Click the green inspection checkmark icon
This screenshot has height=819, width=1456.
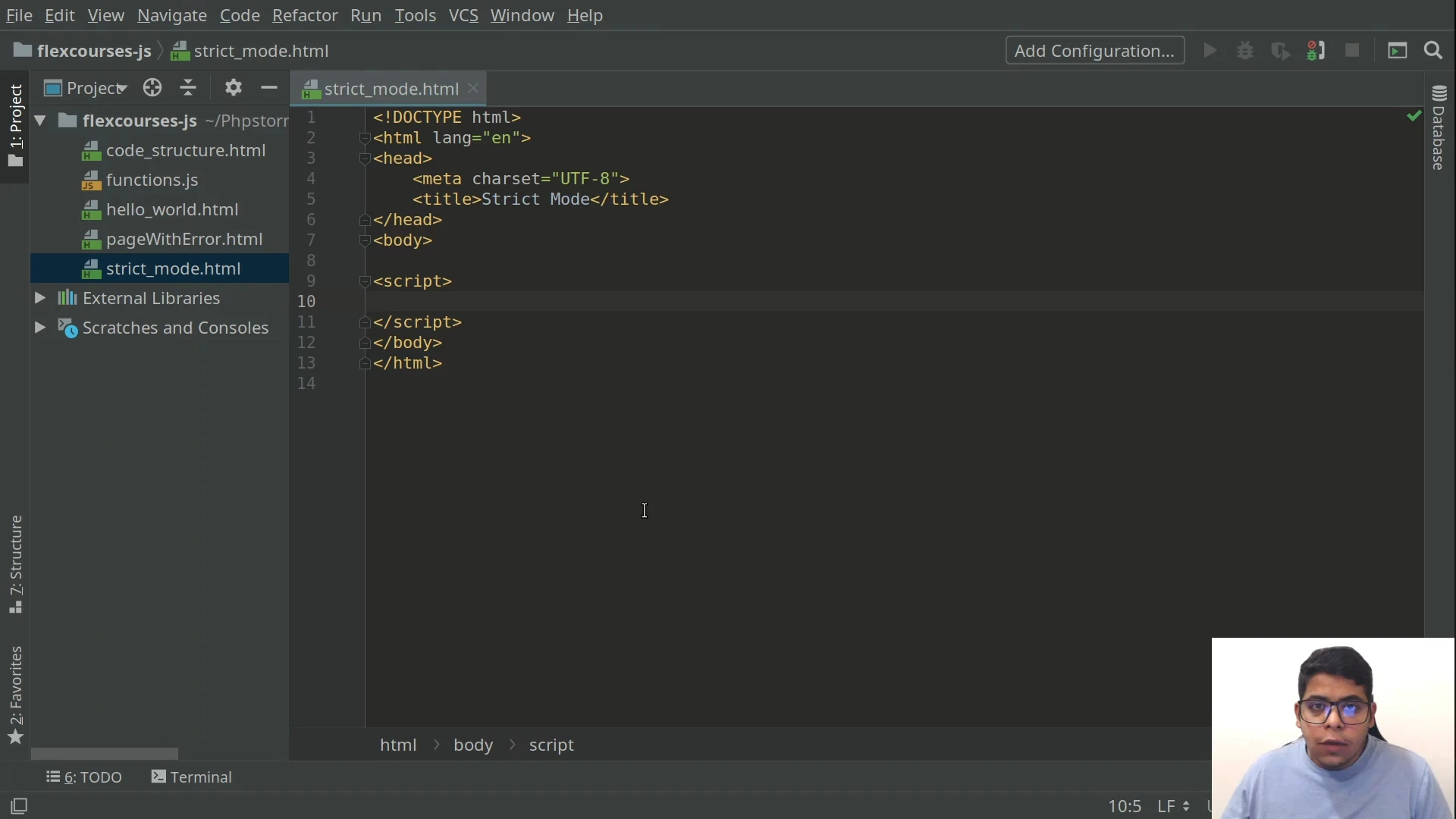[x=1414, y=116]
